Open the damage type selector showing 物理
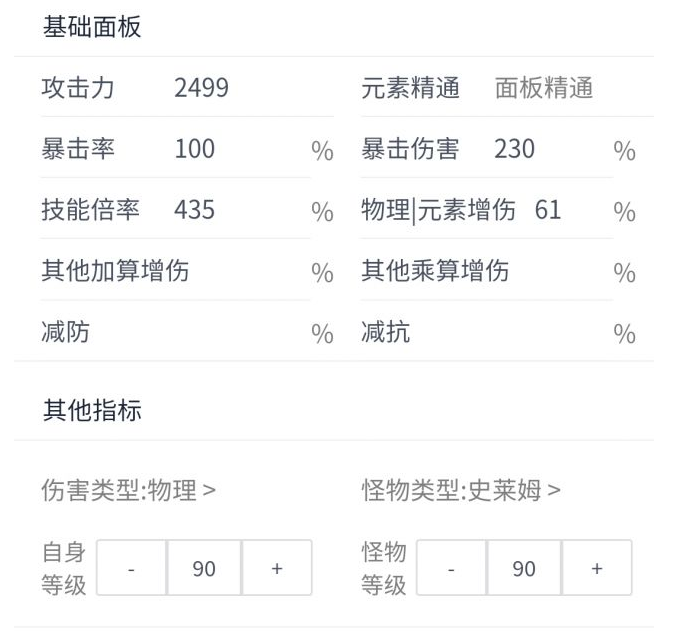 pos(128,491)
